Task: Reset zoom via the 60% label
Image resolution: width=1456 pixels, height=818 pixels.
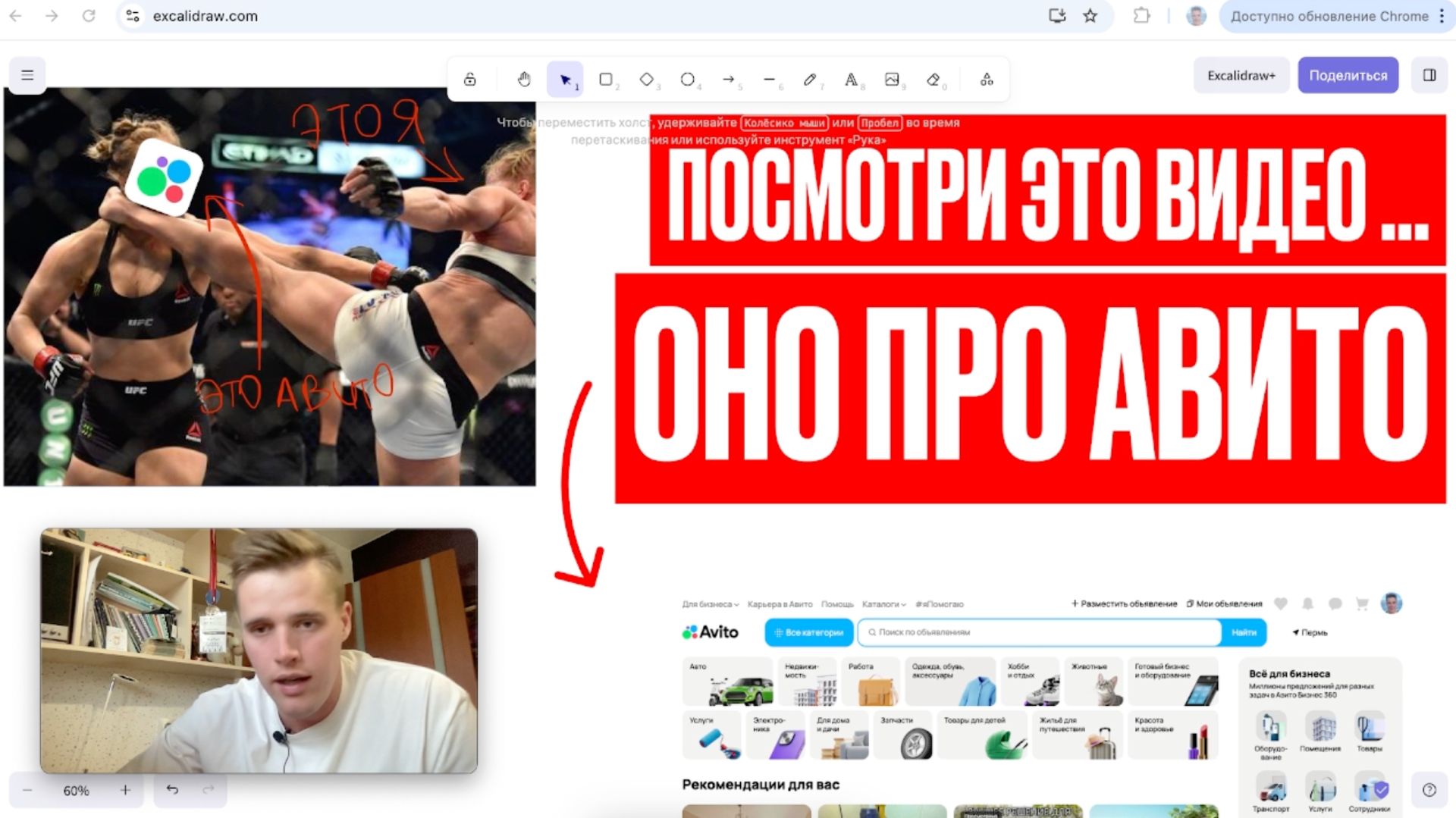Action: click(x=76, y=791)
